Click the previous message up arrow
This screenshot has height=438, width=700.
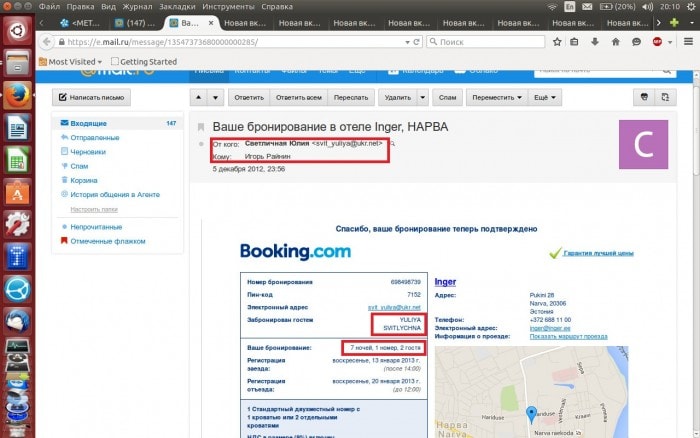200,97
